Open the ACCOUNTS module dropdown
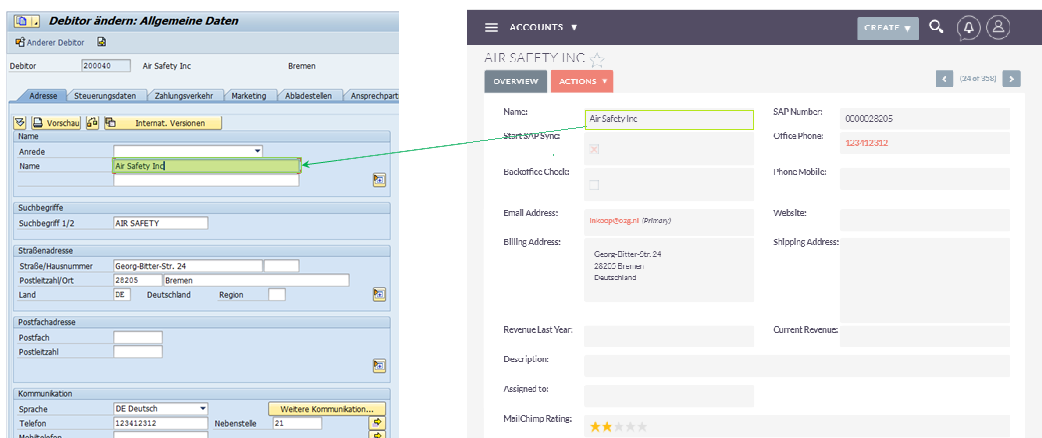Image resolution: width=1042 pixels, height=438 pixels. pos(543,27)
